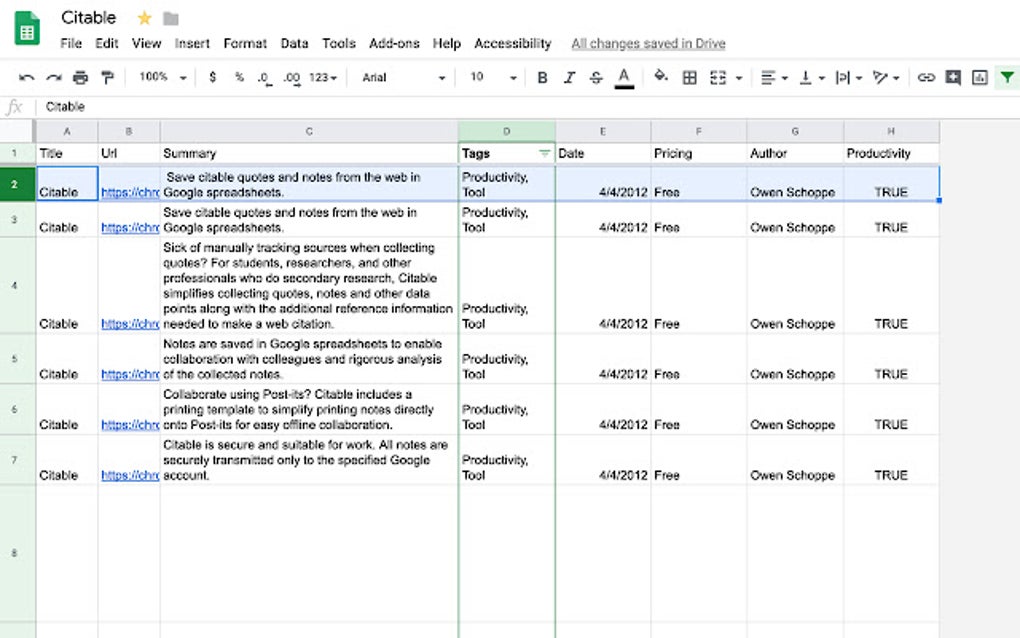
Task: Open the Insert chart icon
Action: 980,77
